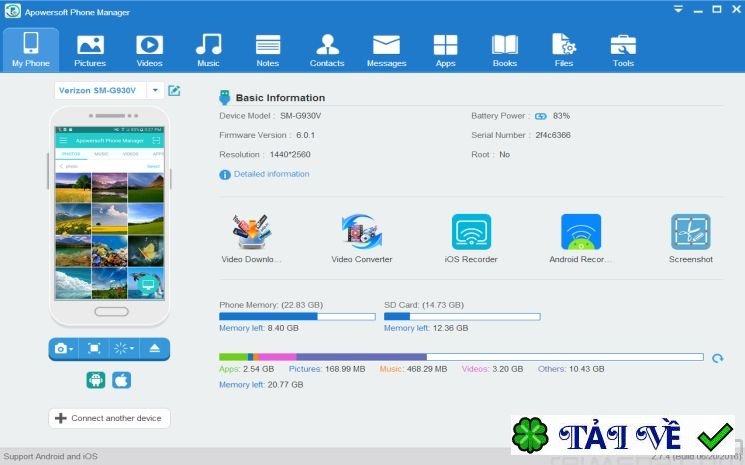
Task: Launch the Video Converter tool
Action: pyautogui.click(x=362, y=238)
